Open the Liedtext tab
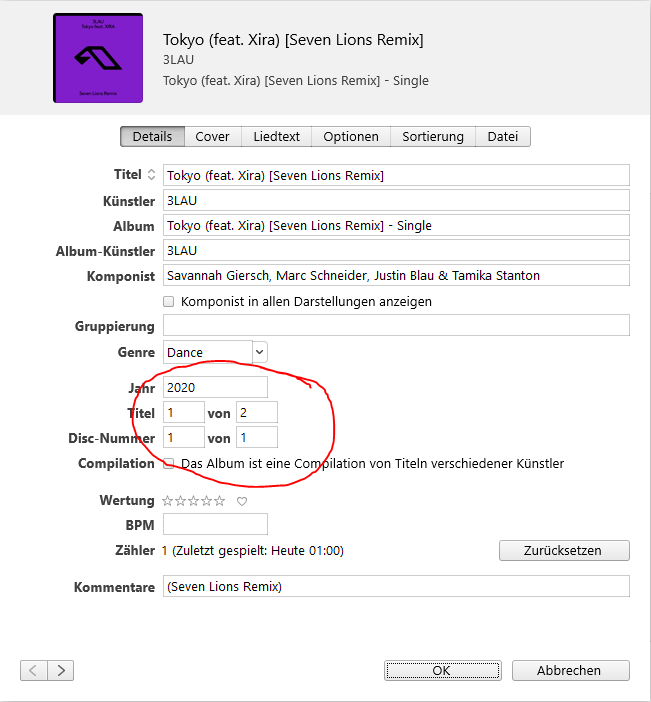651x702 pixels. pyautogui.click(x=276, y=137)
